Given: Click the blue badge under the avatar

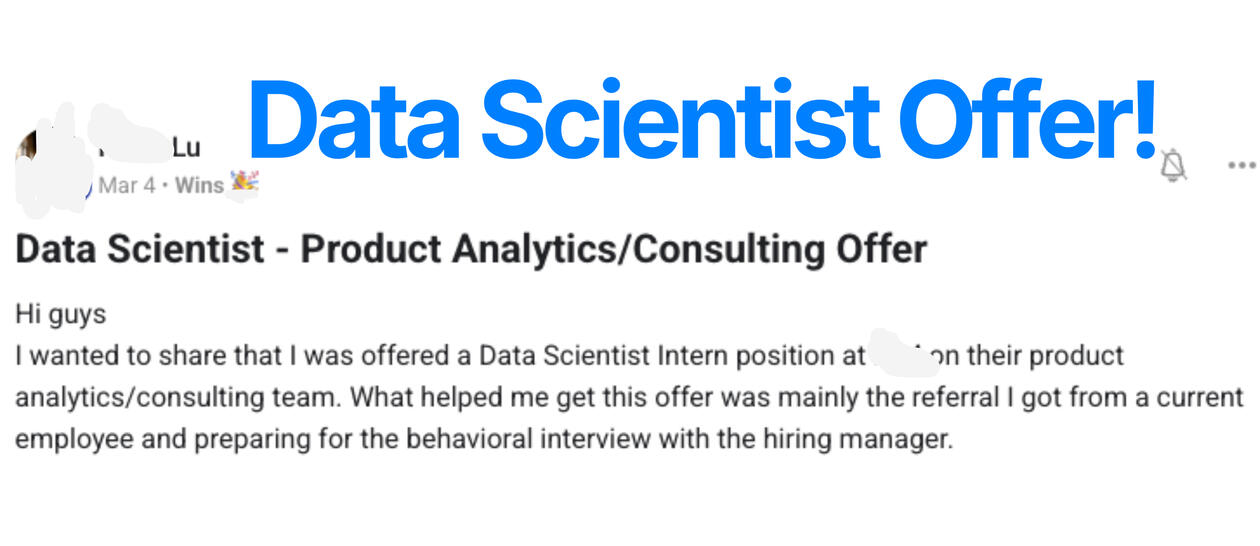Looking at the screenshot, I should click(89, 188).
